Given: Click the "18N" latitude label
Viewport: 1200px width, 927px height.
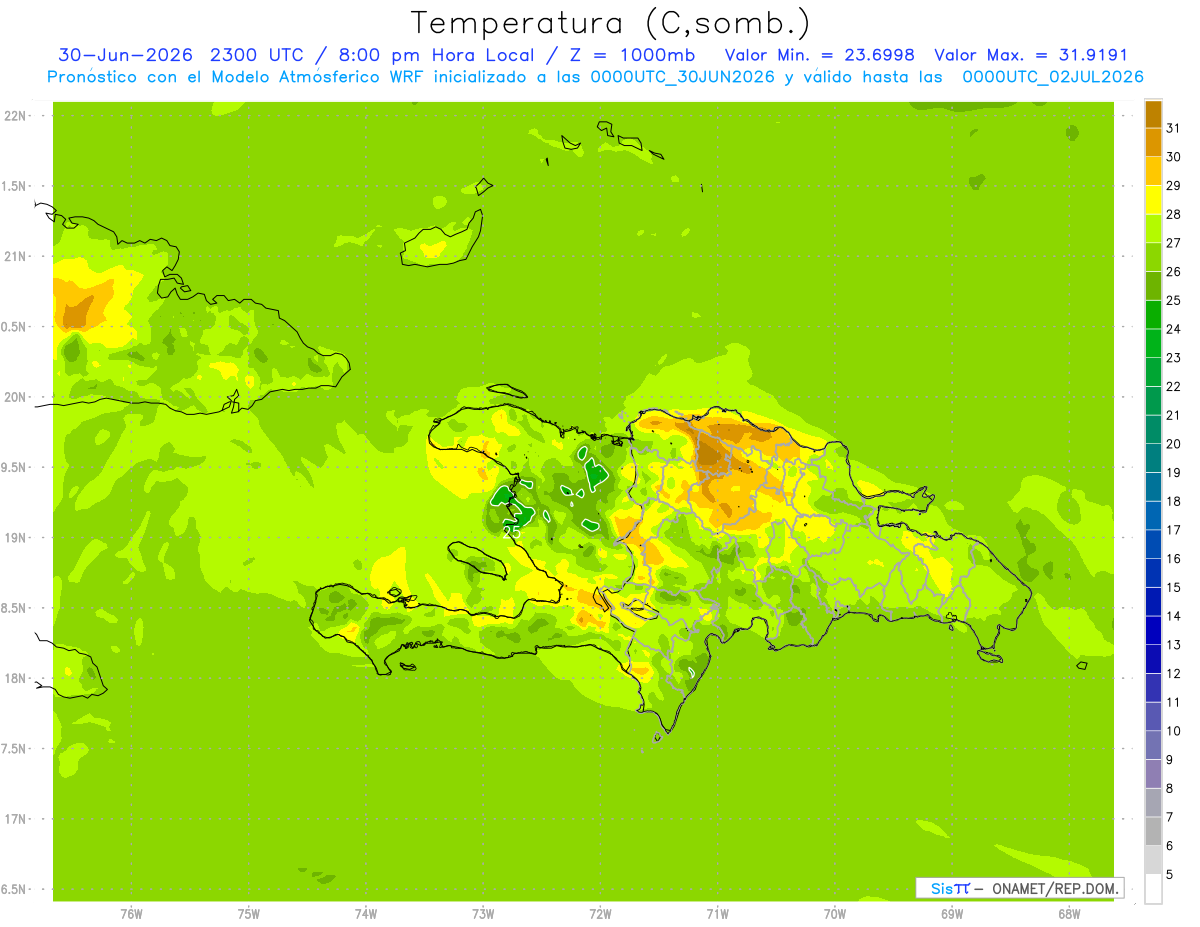Looking at the screenshot, I should point(15,678).
